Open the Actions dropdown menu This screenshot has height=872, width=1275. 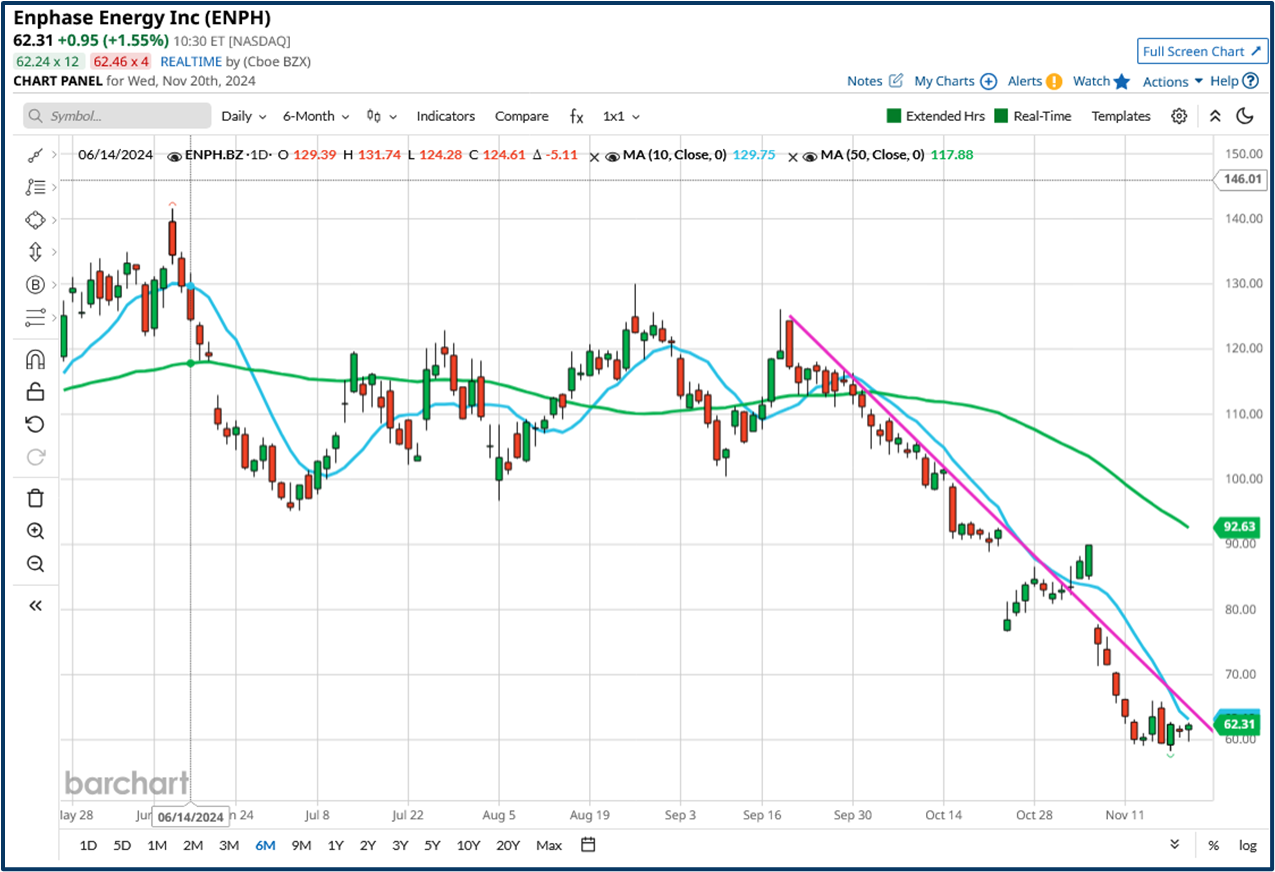click(x=1168, y=81)
